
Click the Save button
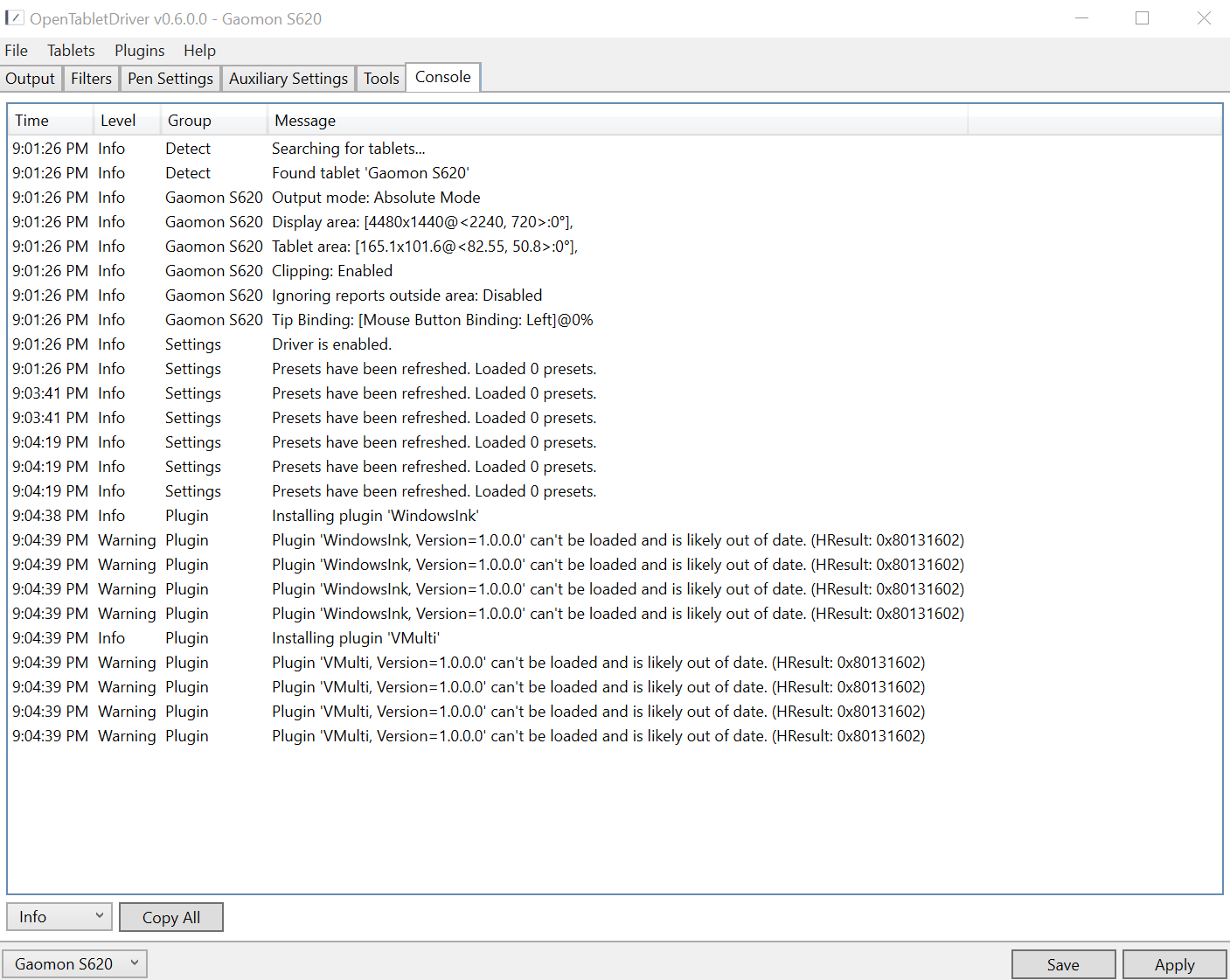click(1063, 963)
